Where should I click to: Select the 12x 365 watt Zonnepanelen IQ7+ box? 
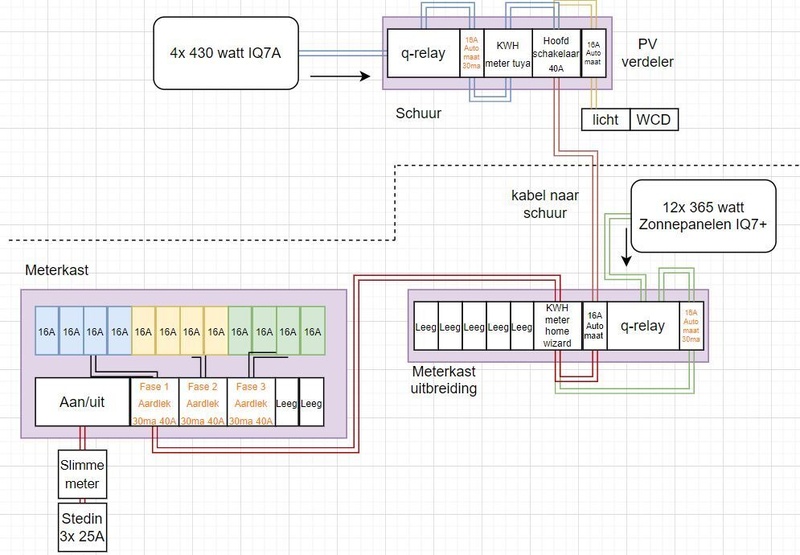click(704, 216)
